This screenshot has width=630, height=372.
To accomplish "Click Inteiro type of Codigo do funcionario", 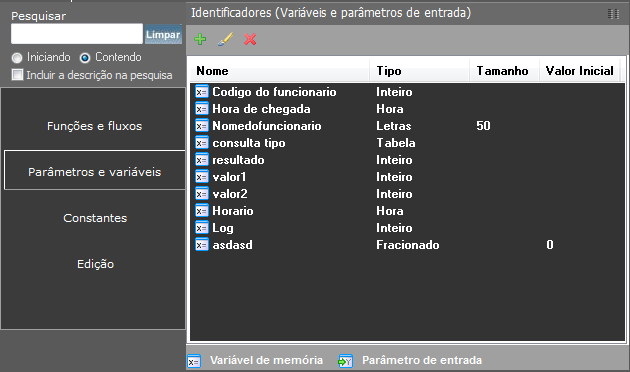I will [x=394, y=92].
